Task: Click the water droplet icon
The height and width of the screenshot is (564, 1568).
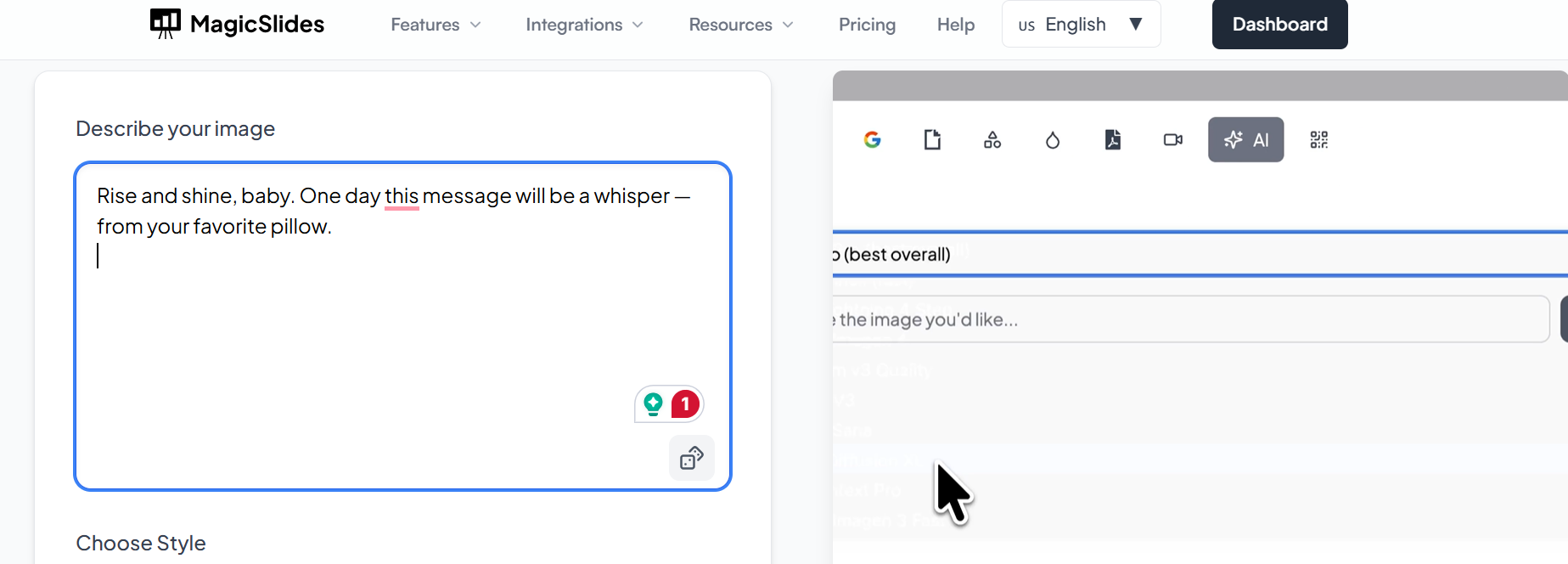Action: [x=1053, y=140]
